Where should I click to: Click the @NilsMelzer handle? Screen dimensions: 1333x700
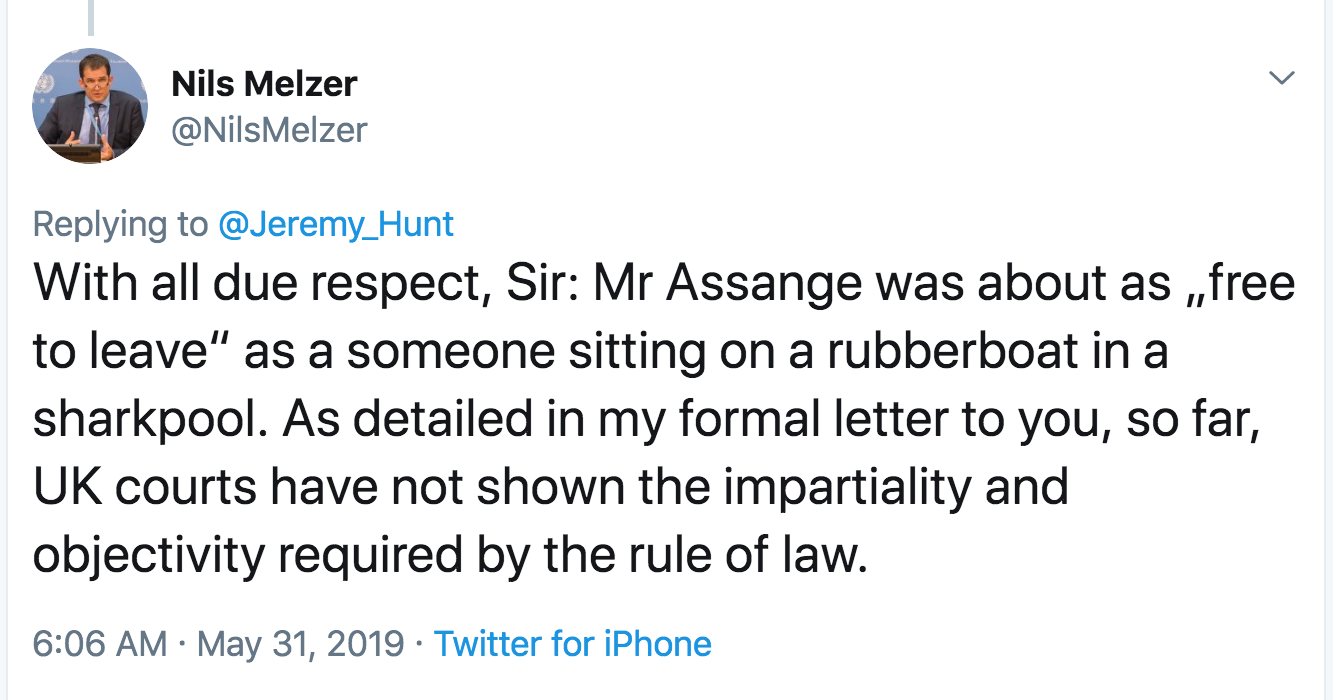click(x=269, y=130)
